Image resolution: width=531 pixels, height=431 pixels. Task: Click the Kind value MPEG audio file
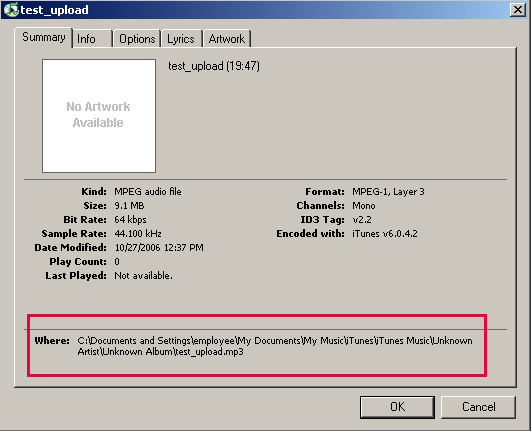click(x=148, y=192)
